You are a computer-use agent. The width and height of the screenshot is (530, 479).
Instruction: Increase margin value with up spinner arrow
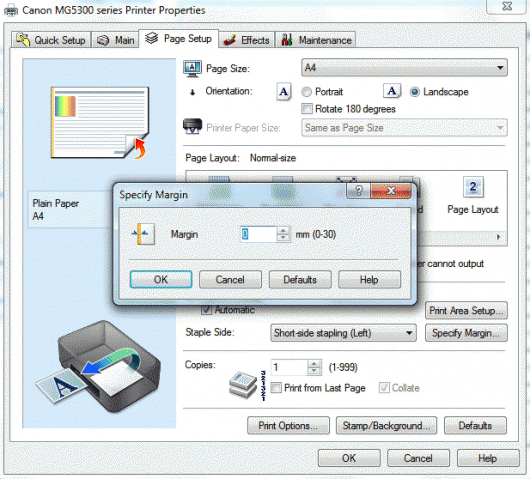click(x=283, y=231)
